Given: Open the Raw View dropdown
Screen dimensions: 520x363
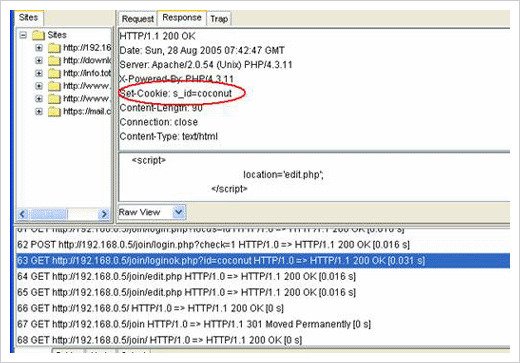Looking at the screenshot, I should coord(179,212).
